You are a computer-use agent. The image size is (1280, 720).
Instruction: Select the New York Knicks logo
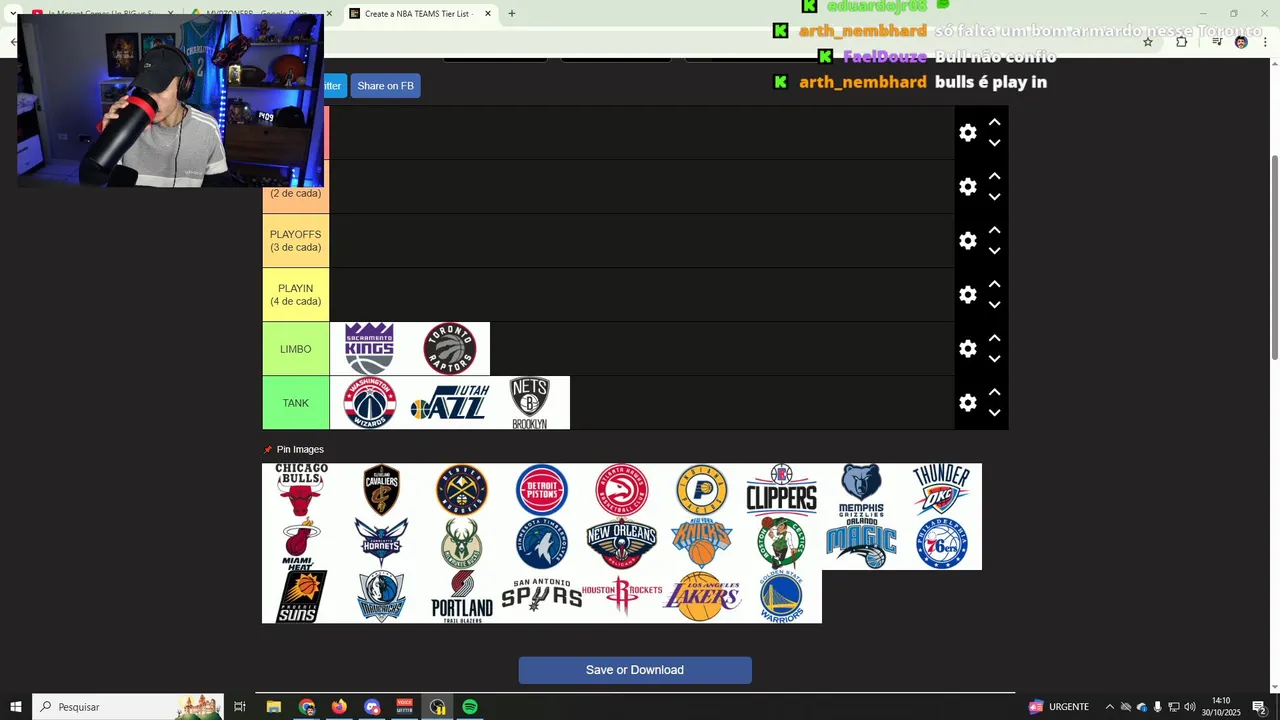click(x=702, y=543)
